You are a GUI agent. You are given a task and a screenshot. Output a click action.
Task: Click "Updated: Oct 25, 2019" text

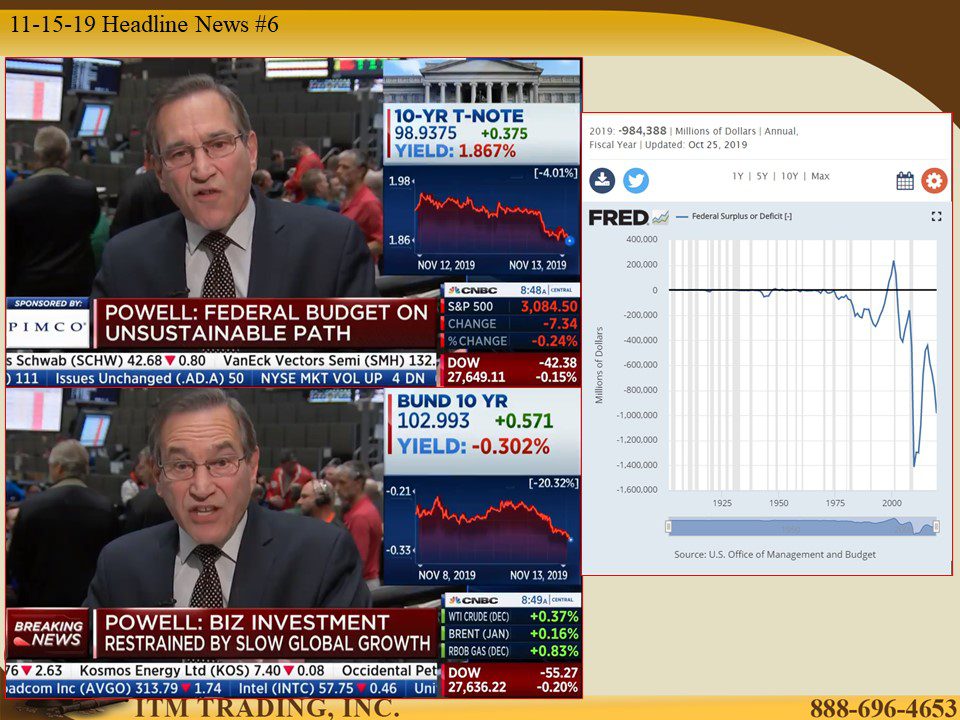pos(696,144)
